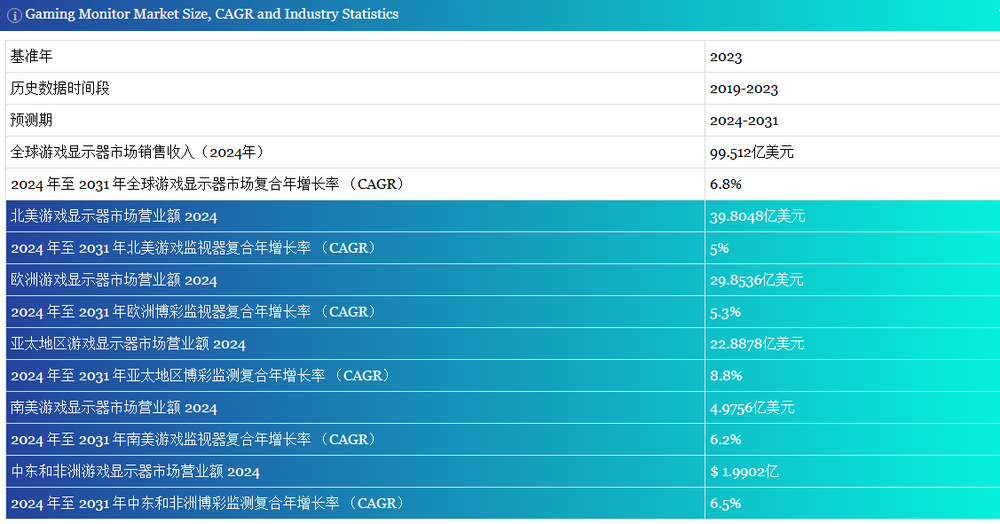1000x524 pixels.
Task: Select the 亚太地区游戏显示器市场营业额 2024 row
Action: point(128,344)
